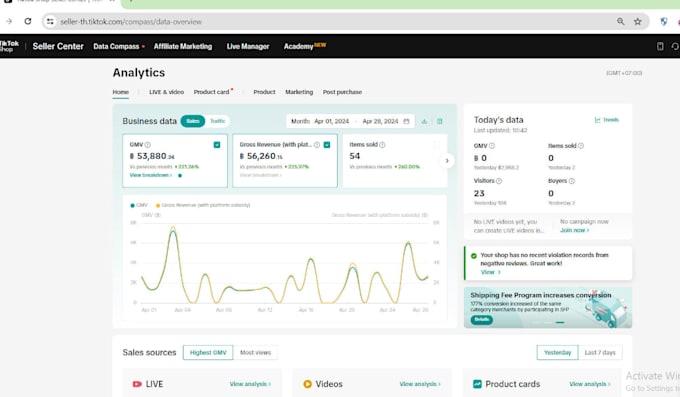This screenshot has width=680, height=397.
Task: Click the 'Last updated: 10:42' text
Action: [x=500, y=130]
